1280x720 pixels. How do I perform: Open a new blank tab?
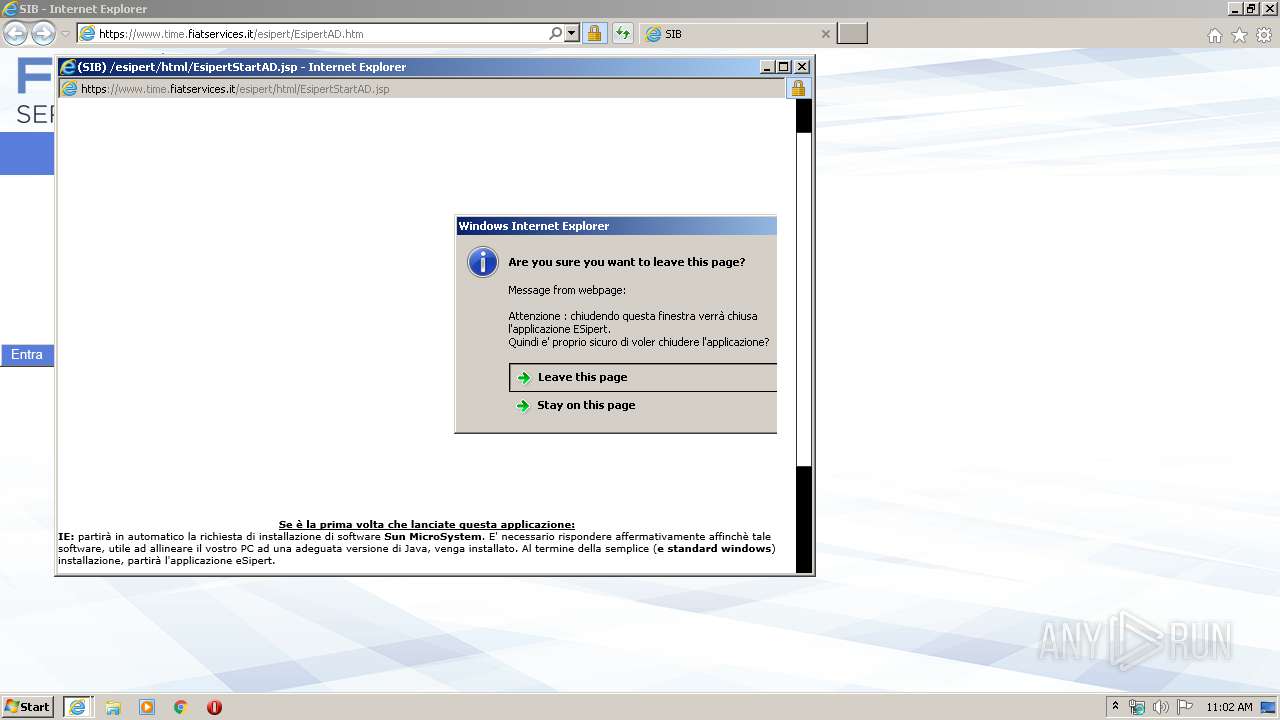852,33
